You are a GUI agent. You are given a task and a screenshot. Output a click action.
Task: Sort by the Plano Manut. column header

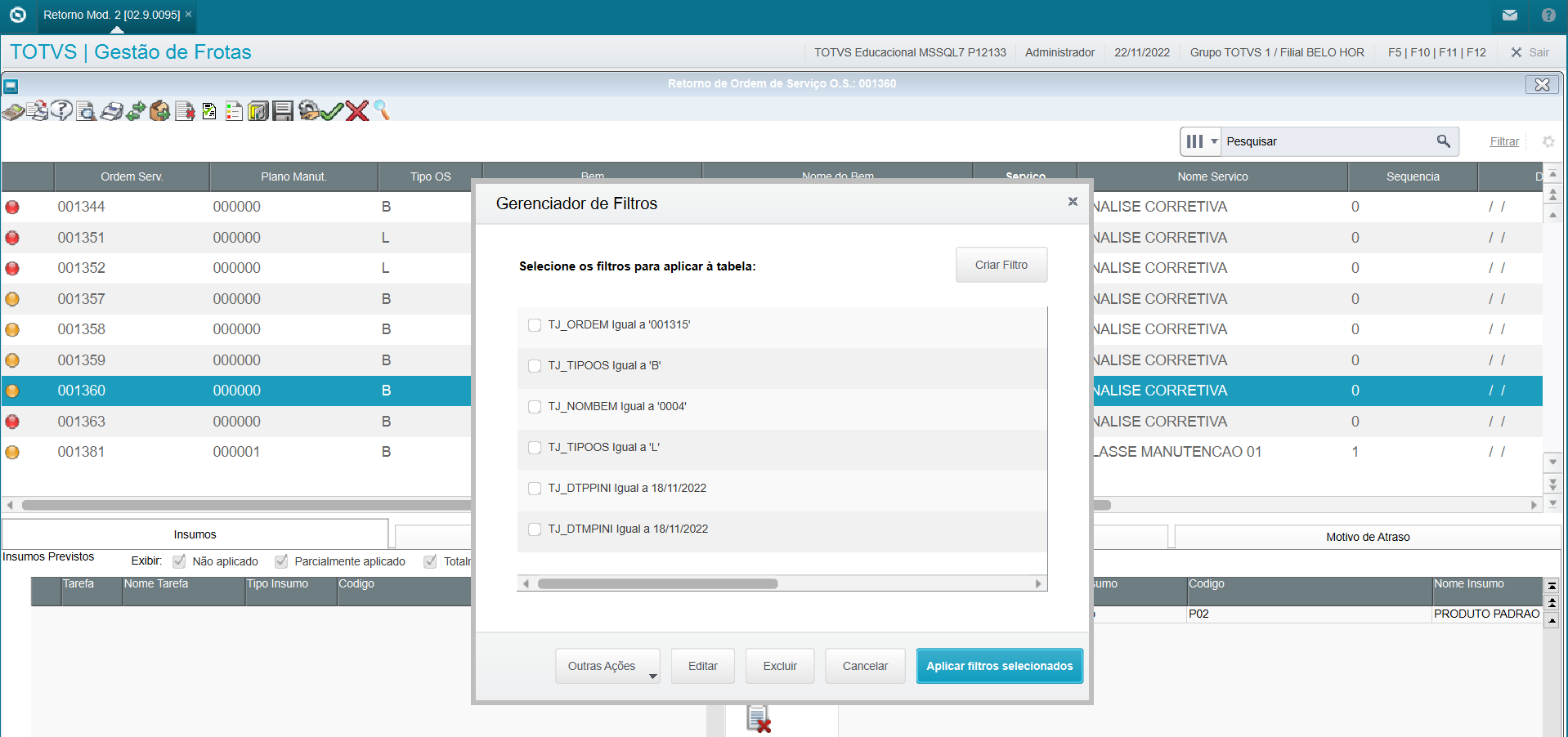click(293, 176)
